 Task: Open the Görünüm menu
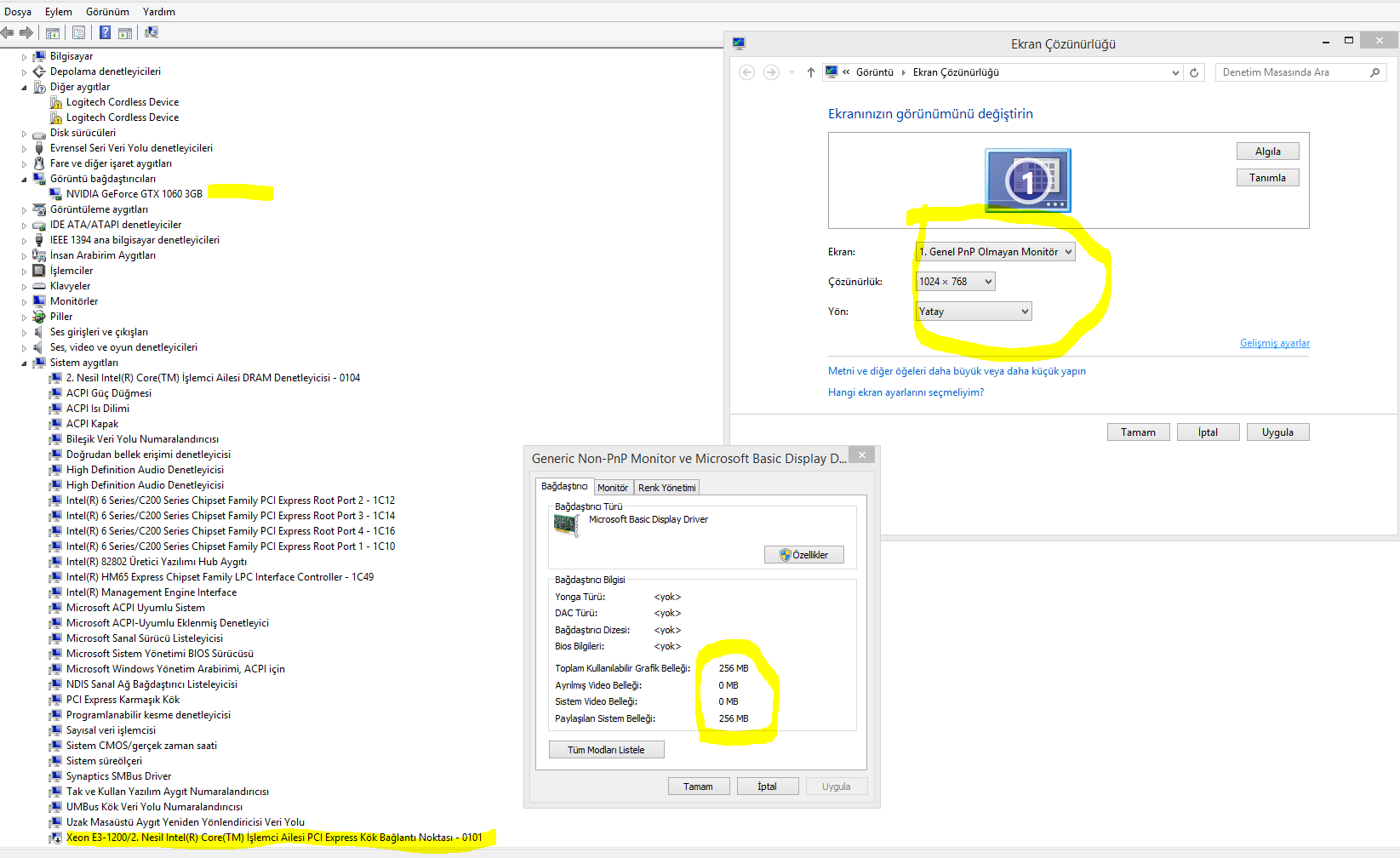107,12
